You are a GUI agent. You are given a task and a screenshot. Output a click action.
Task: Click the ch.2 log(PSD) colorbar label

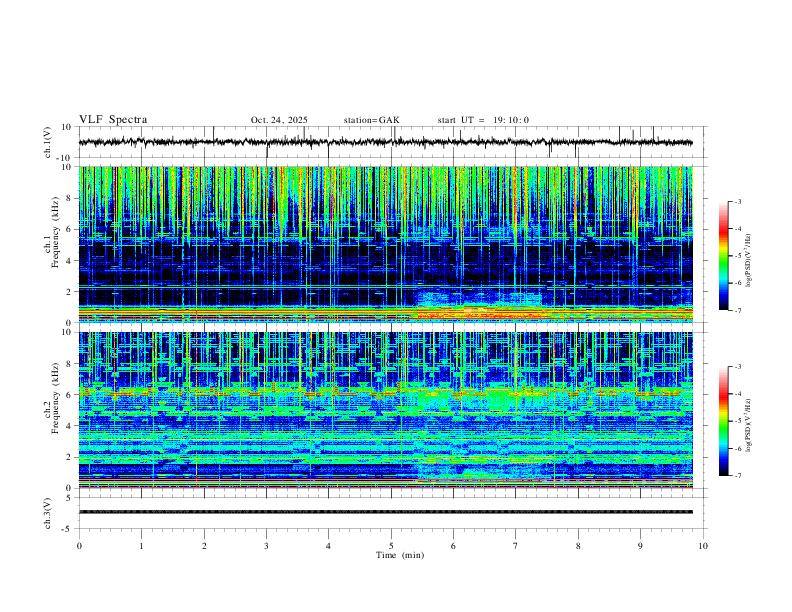[x=749, y=425]
